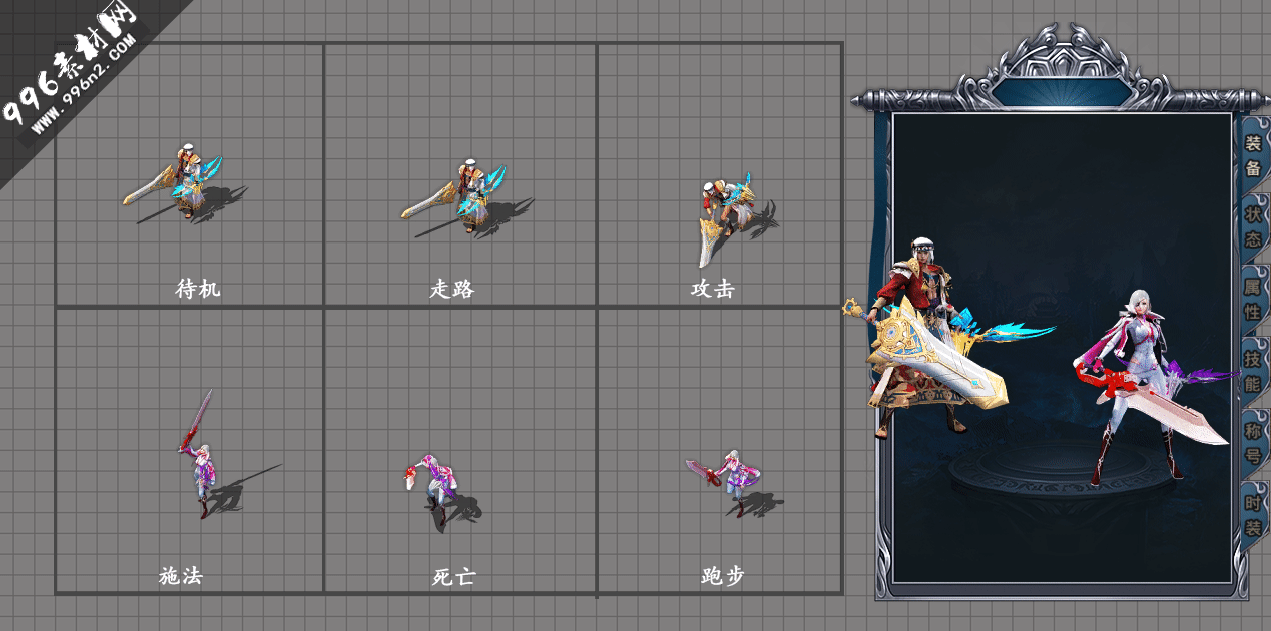The width and height of the screenshot is (1271, 631).
Task: Switch to the 称号 tab
Action: click(1253, 443)
